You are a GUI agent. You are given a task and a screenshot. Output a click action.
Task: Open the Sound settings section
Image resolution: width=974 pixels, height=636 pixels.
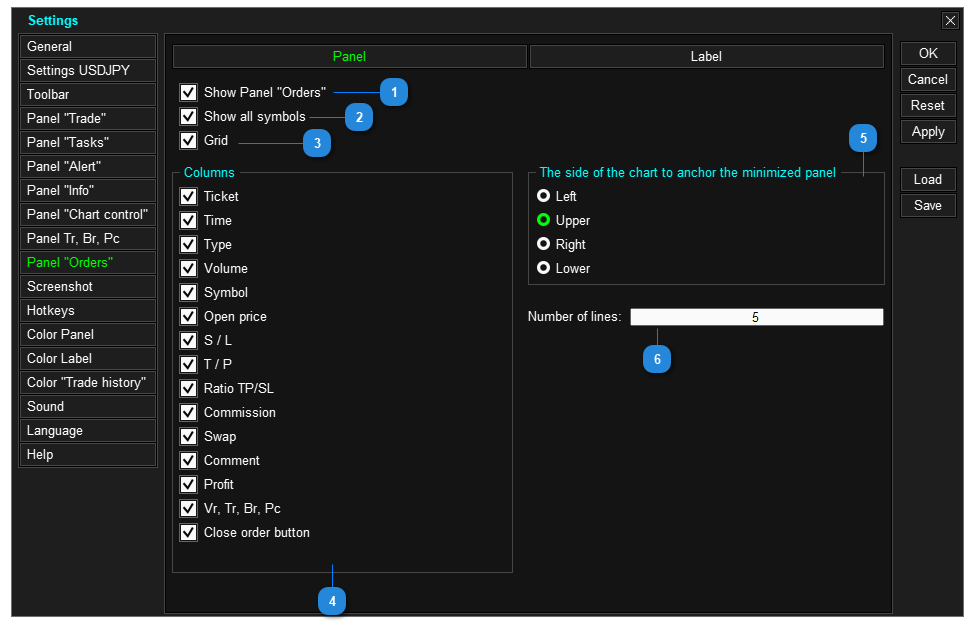pos(88,407)
